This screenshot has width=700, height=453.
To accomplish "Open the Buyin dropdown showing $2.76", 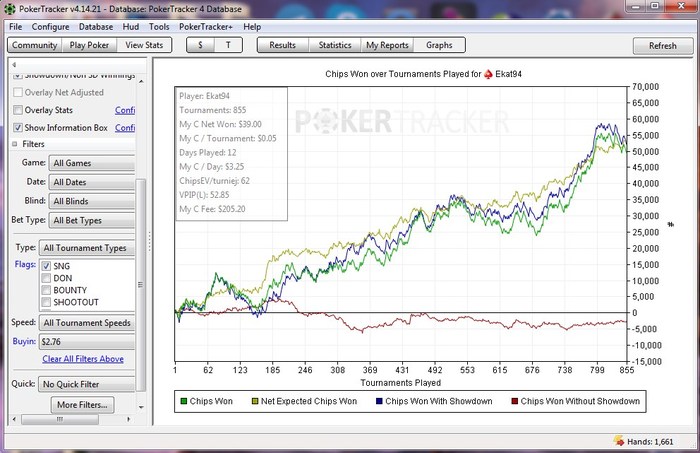I will click(x=87, y=342).
